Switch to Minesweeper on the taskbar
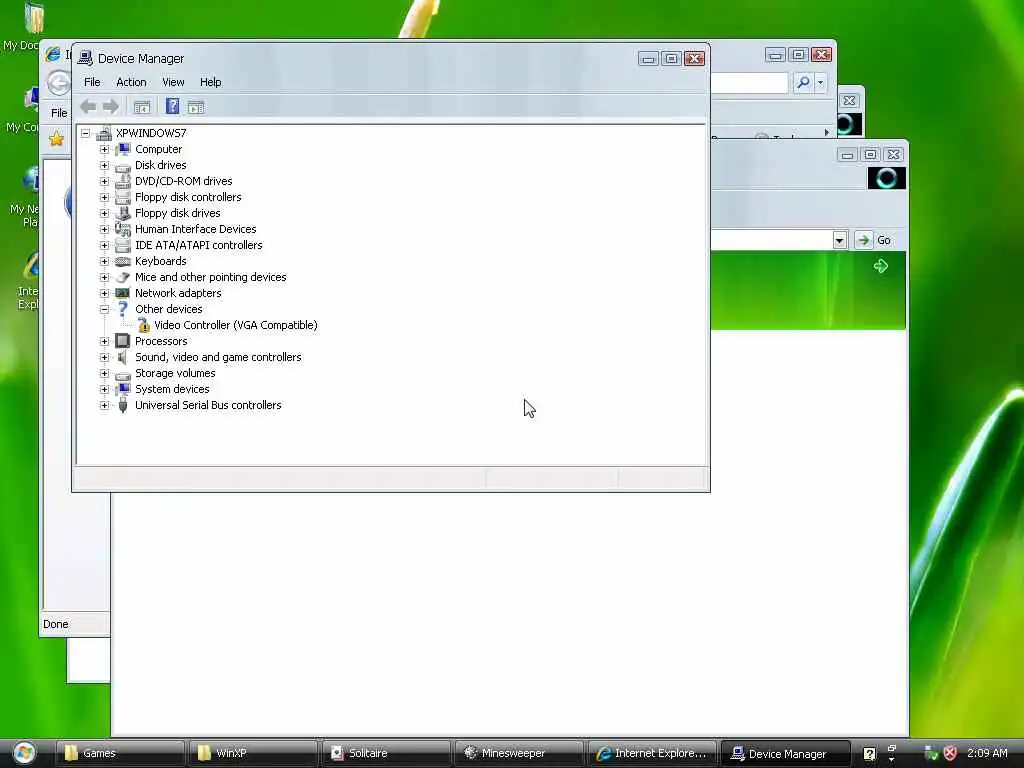 tap(520, 753)
